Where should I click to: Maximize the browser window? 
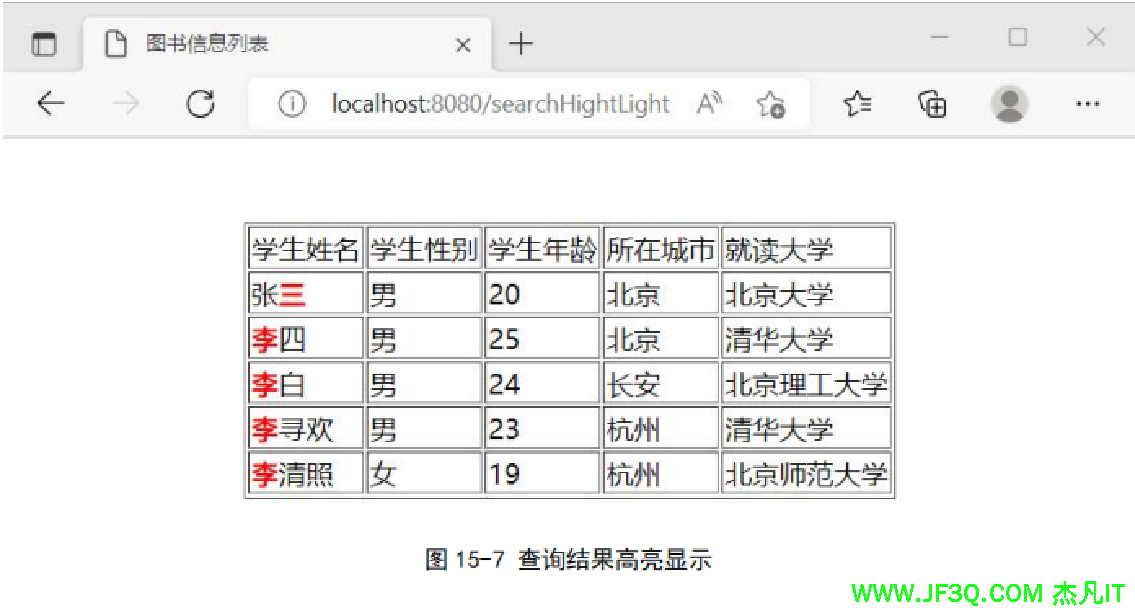pyautogui.click(x=1017, y=37)
